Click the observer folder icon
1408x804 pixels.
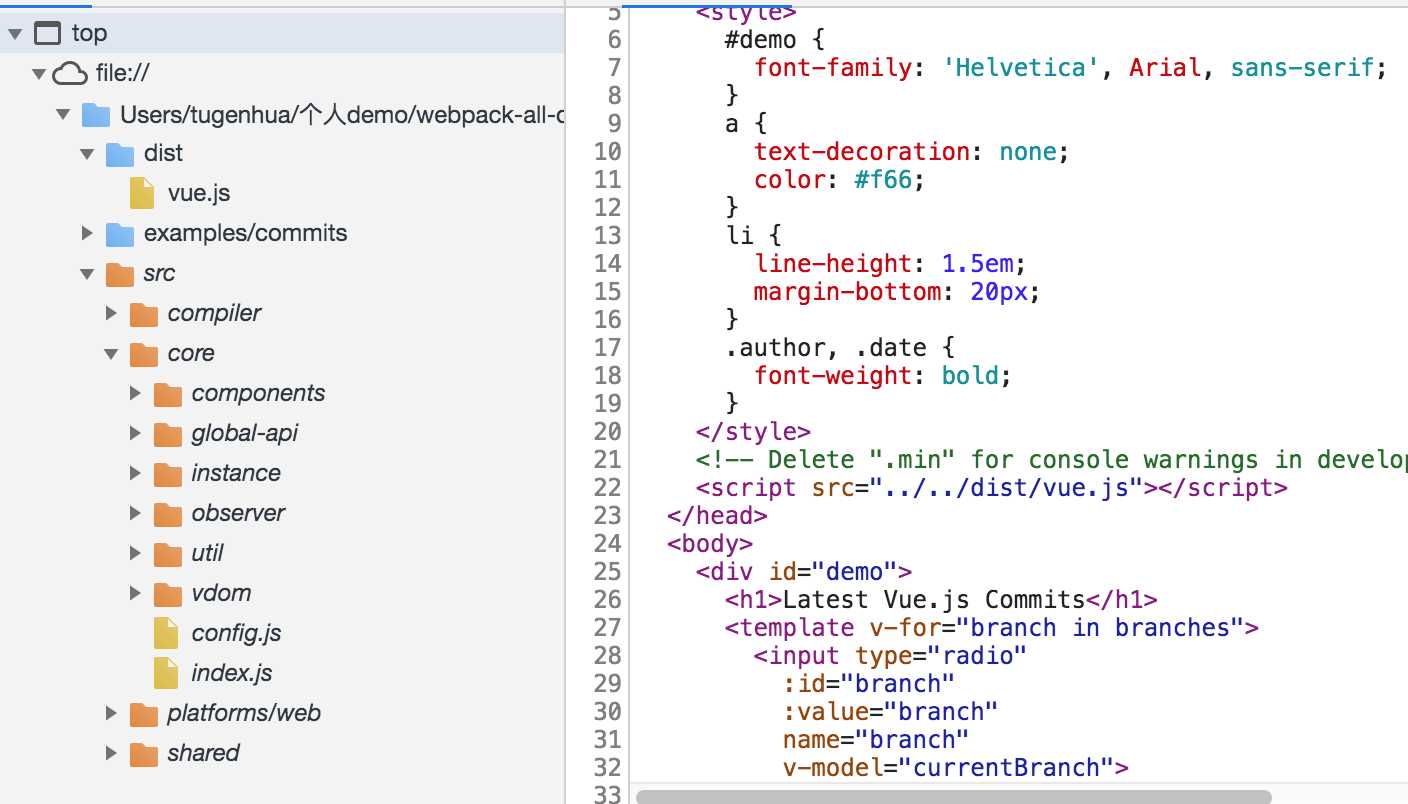point(168,514)
